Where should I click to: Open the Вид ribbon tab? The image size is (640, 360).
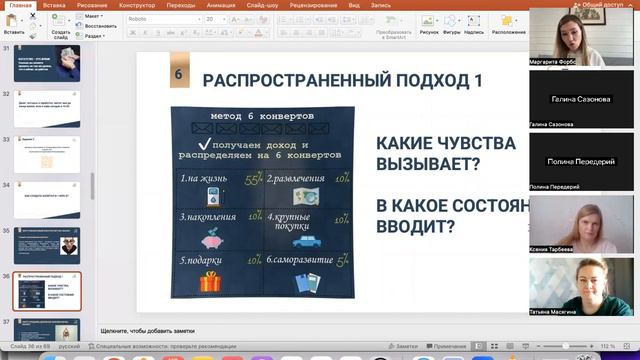[x=354, y=5]
